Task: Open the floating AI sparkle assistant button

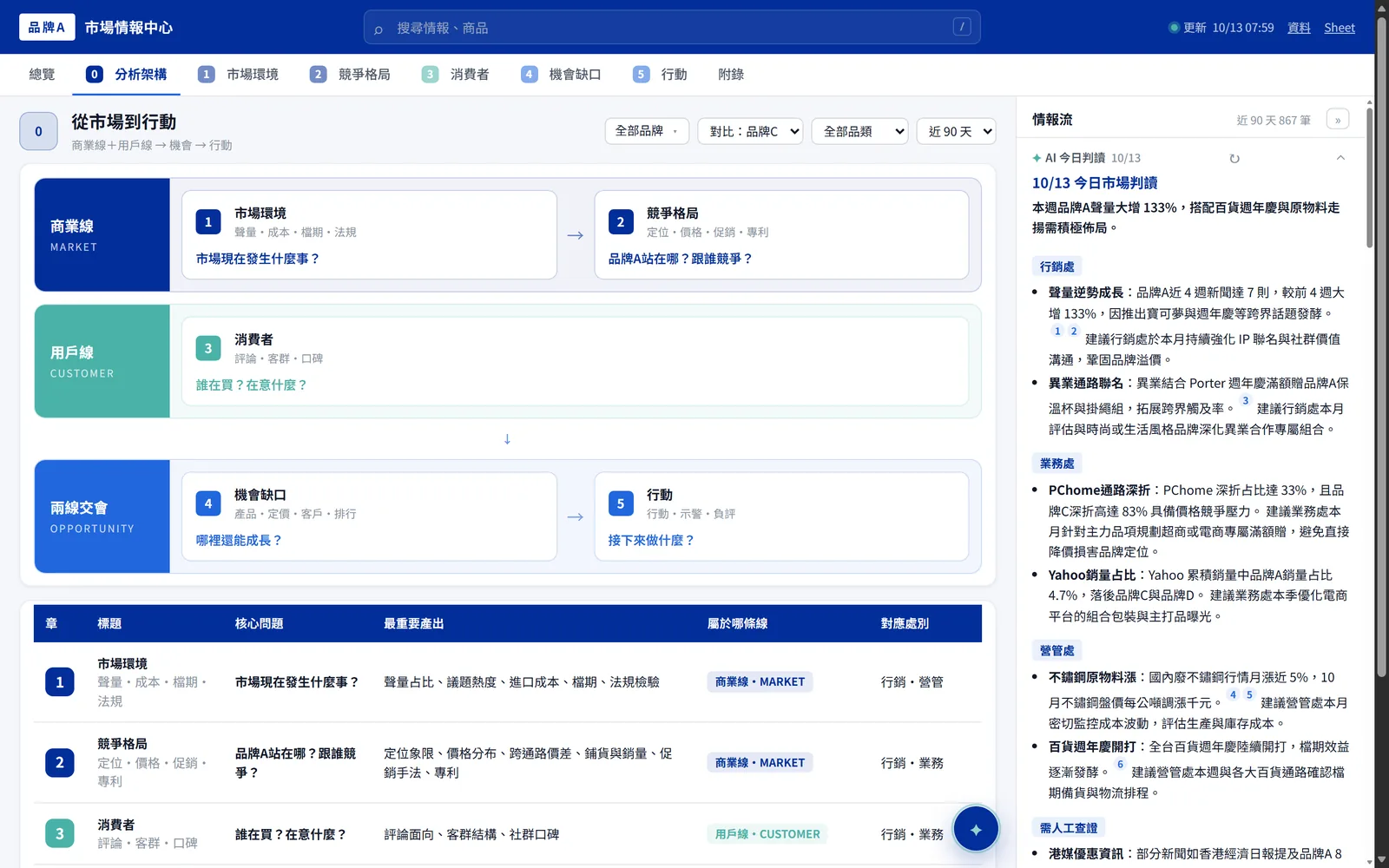Action: pyautogui.click(x=976, y=829)
